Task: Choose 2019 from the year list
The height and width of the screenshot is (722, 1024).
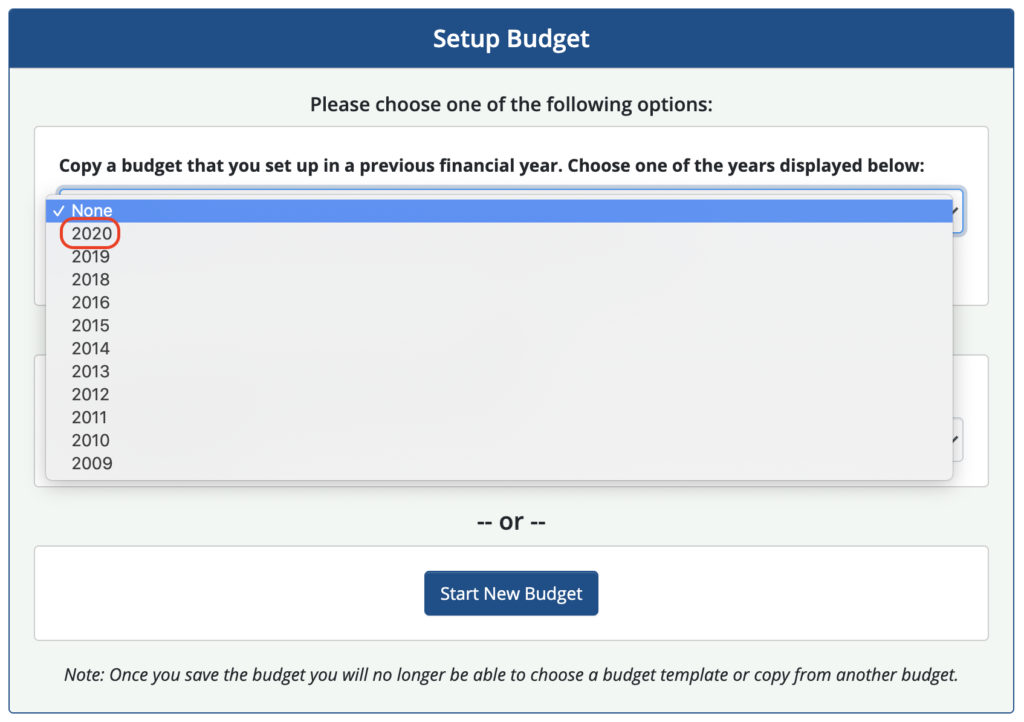Action: (x=499, y=257)
